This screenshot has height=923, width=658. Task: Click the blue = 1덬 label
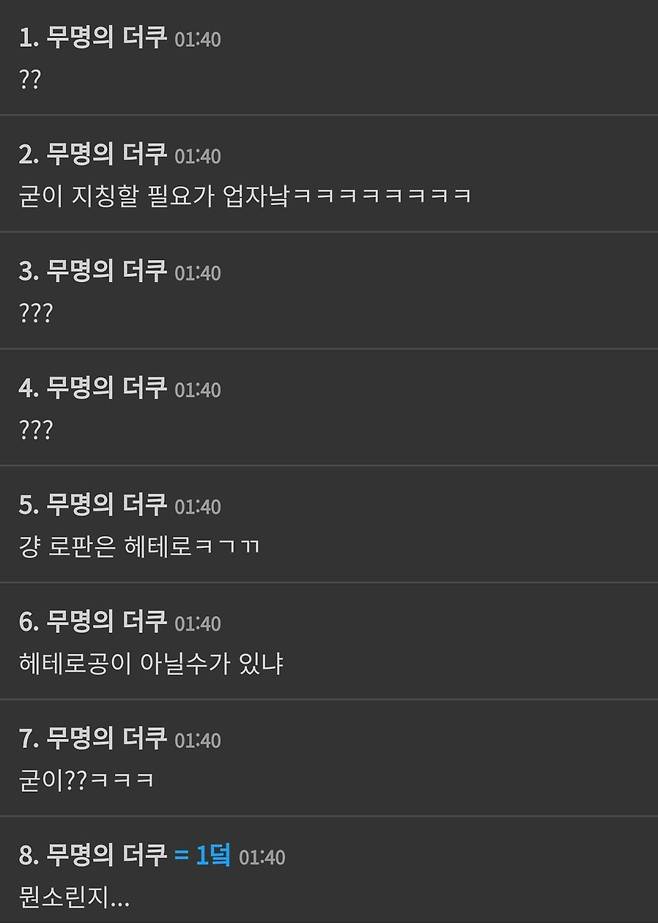(202, 855)
